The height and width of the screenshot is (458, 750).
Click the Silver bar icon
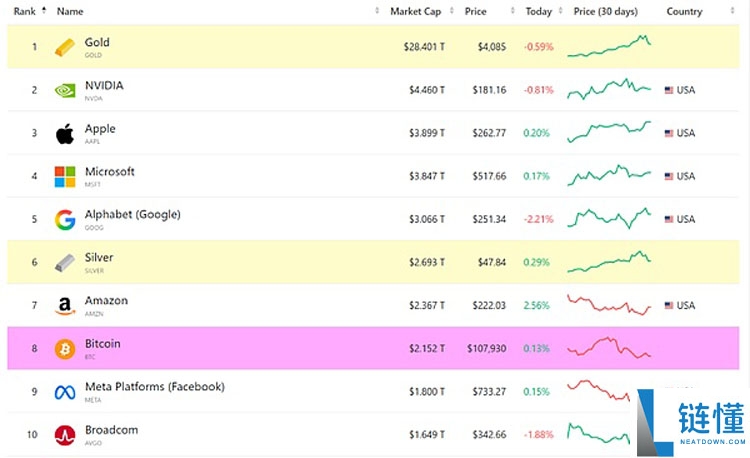(x=65, y=262)
